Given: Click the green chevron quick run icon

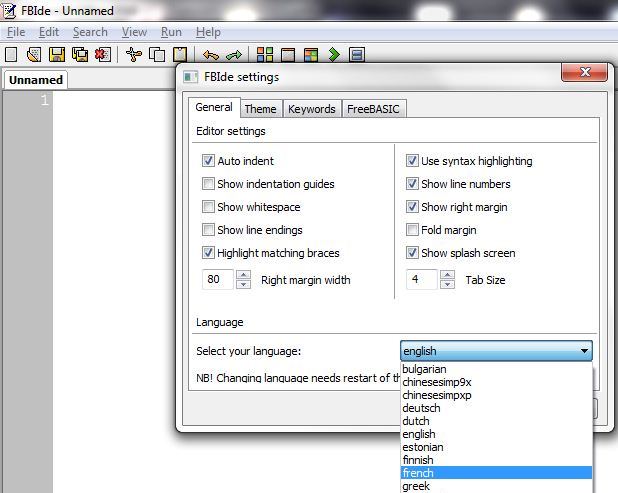Looking at the screenshot, I should (x=334, y=54).
